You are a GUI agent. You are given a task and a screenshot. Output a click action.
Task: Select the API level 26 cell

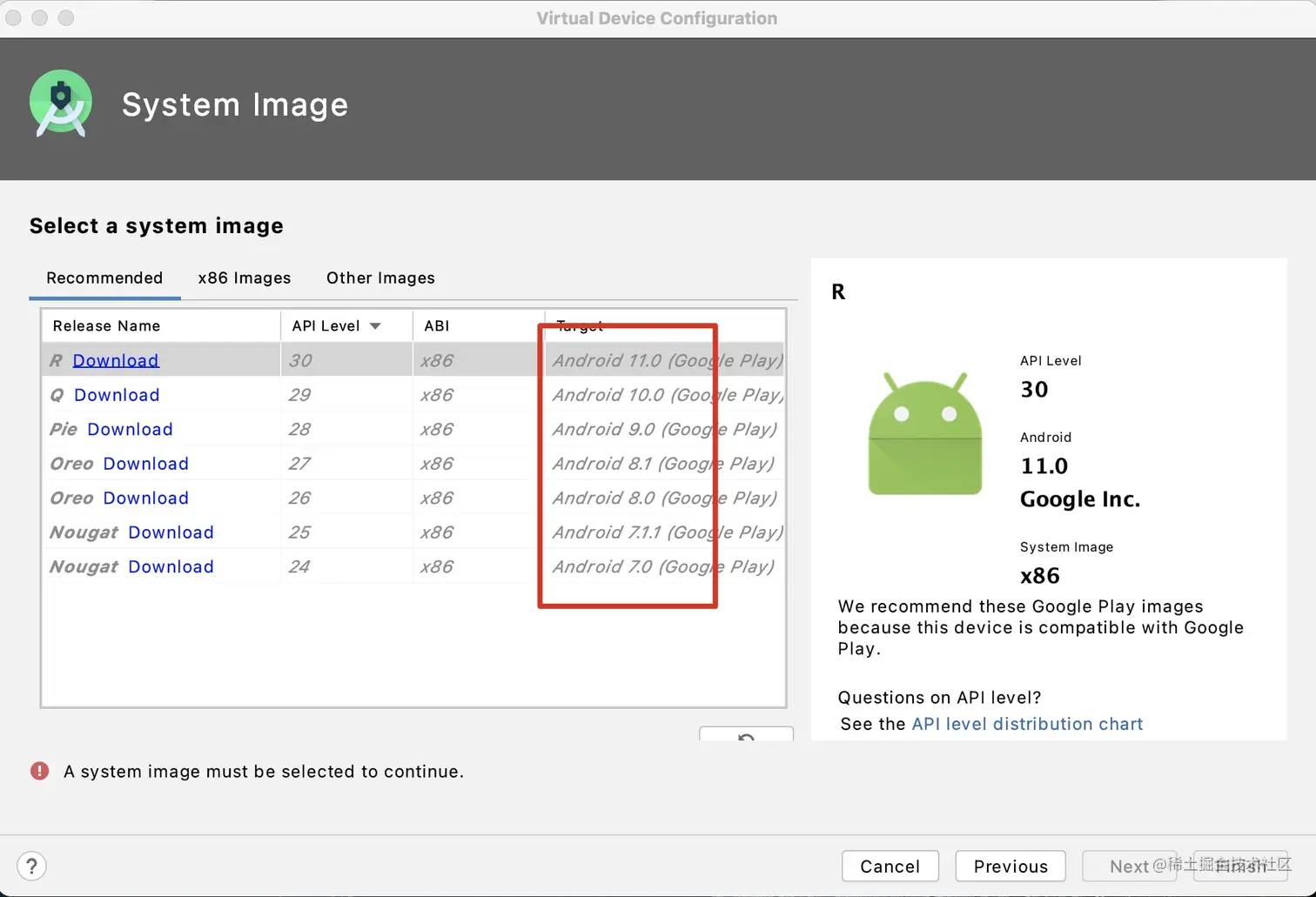(x=346, y=498)
